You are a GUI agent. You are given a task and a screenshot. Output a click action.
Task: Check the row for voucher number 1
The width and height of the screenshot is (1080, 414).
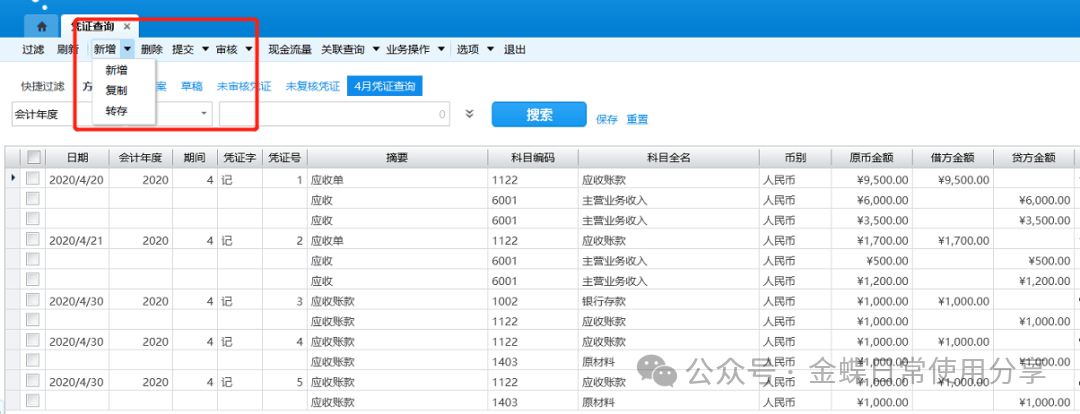[x=33, y=179]
